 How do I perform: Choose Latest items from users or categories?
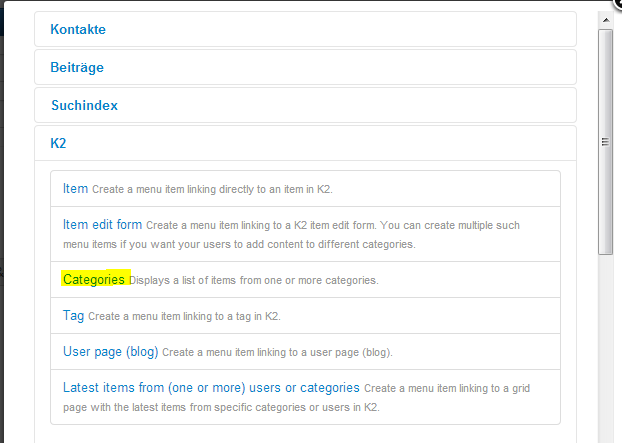pos(211,387)
